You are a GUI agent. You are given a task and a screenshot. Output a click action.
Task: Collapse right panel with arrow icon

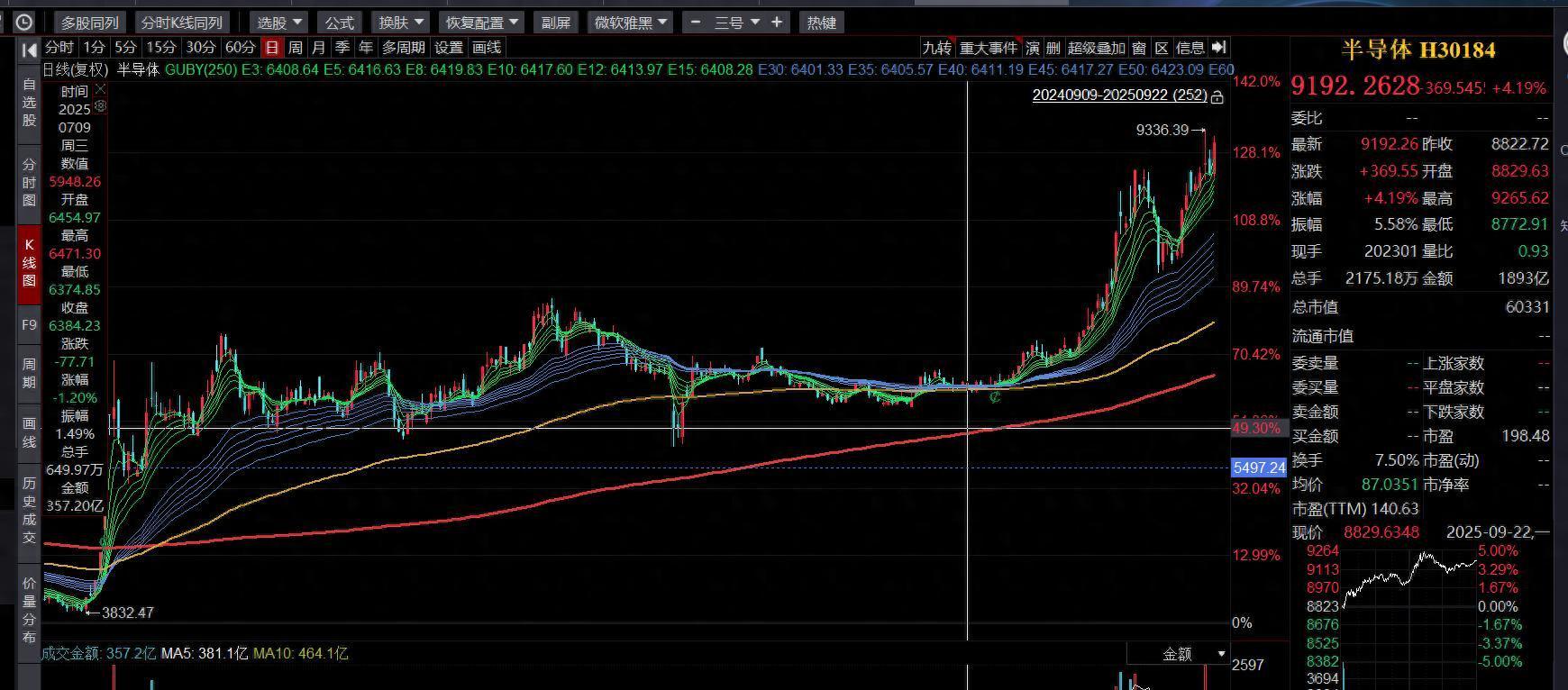click(1219, 48)
